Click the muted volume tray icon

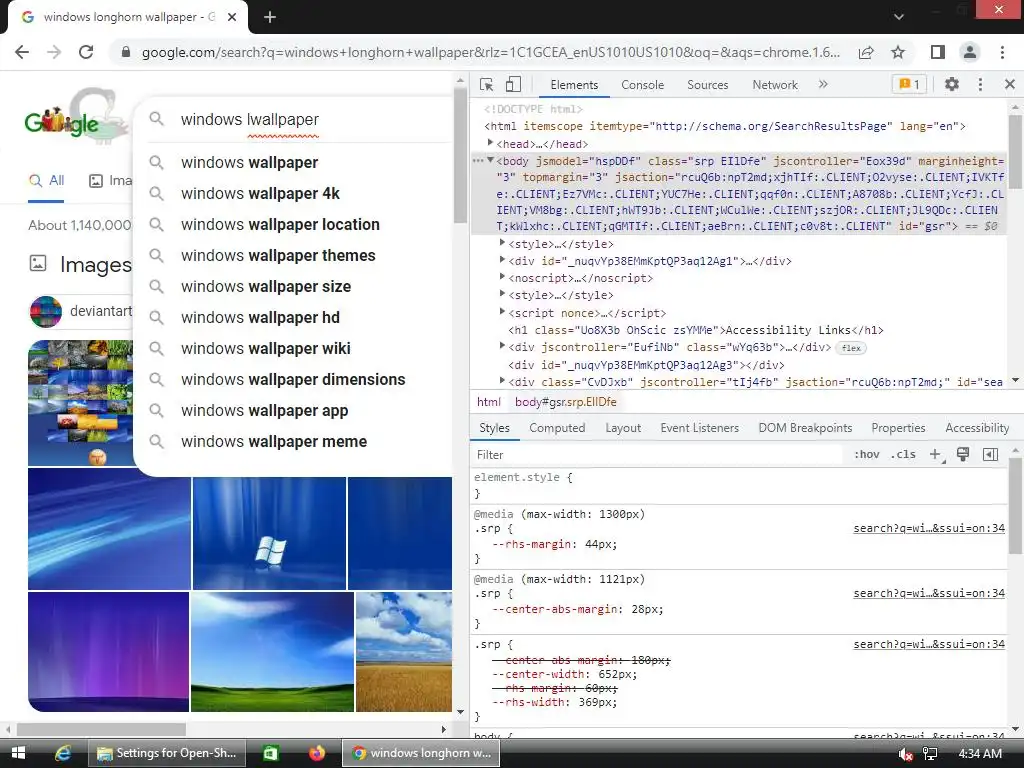pyautogui.click(x=905, y=754)
